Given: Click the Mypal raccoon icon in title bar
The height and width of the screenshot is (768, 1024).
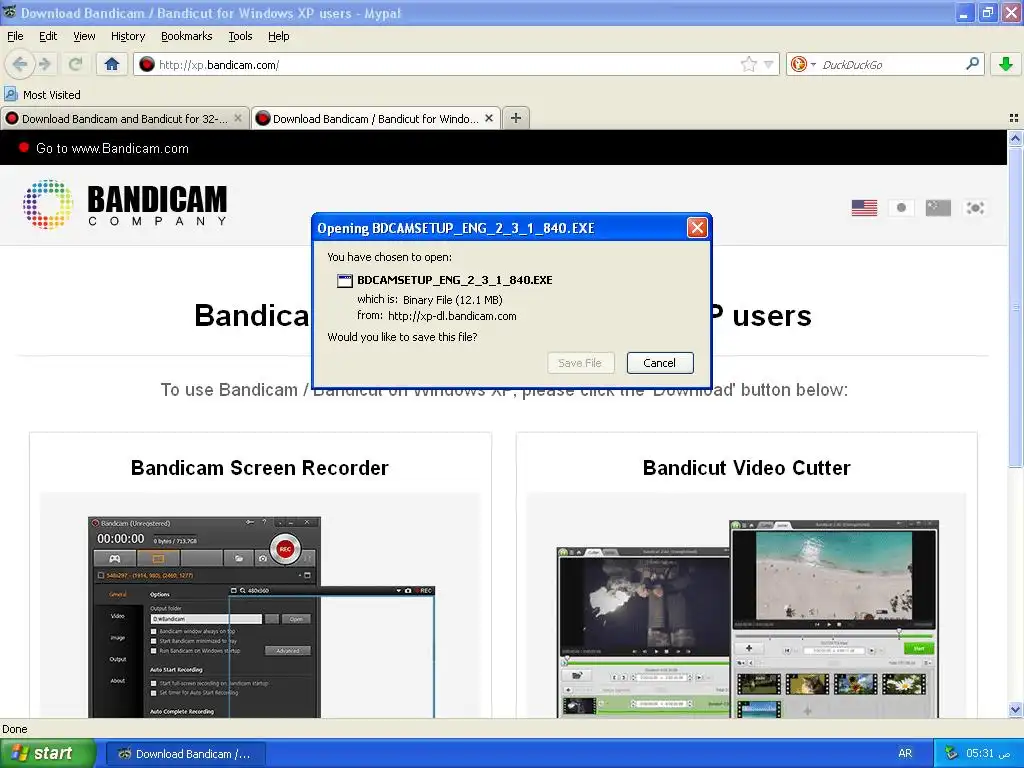Looking at the screenshot, I should click(9, 12).
